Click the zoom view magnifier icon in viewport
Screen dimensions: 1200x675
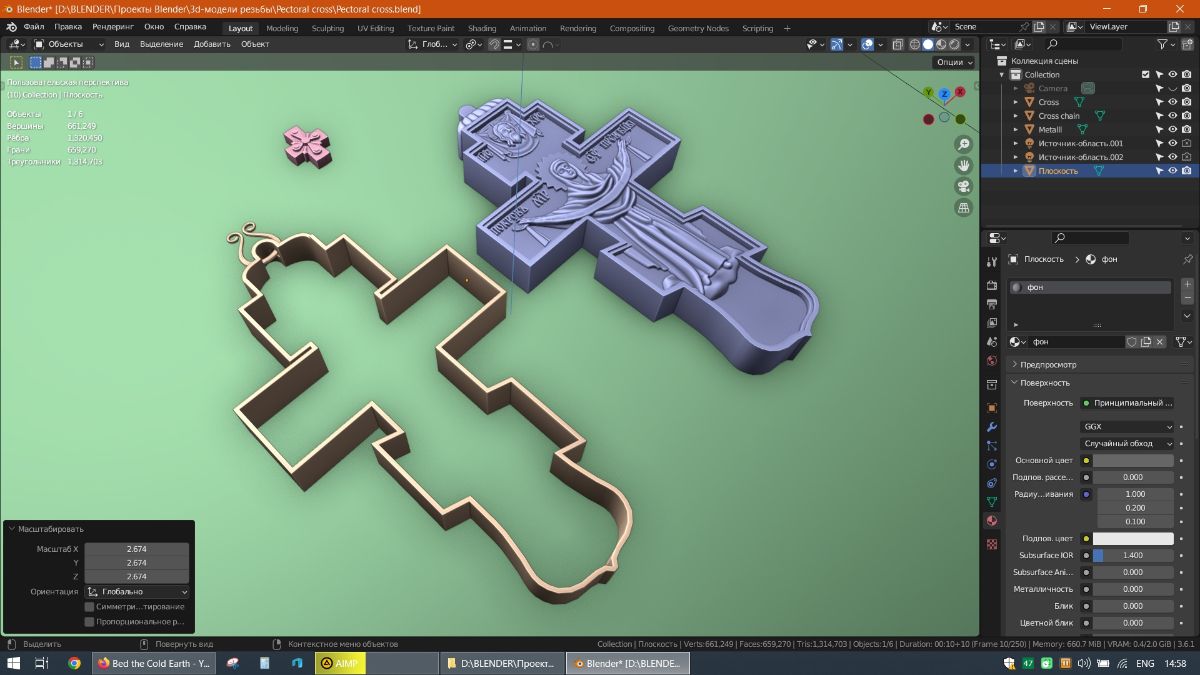tap(964, 144)
